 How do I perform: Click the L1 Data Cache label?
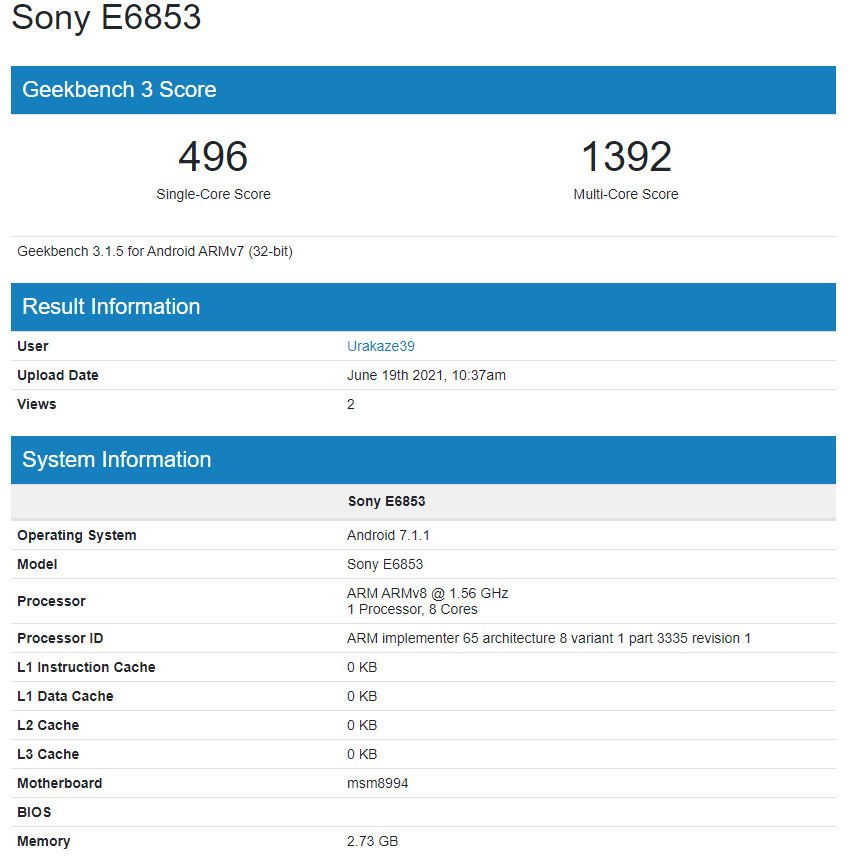click(65, 697)
